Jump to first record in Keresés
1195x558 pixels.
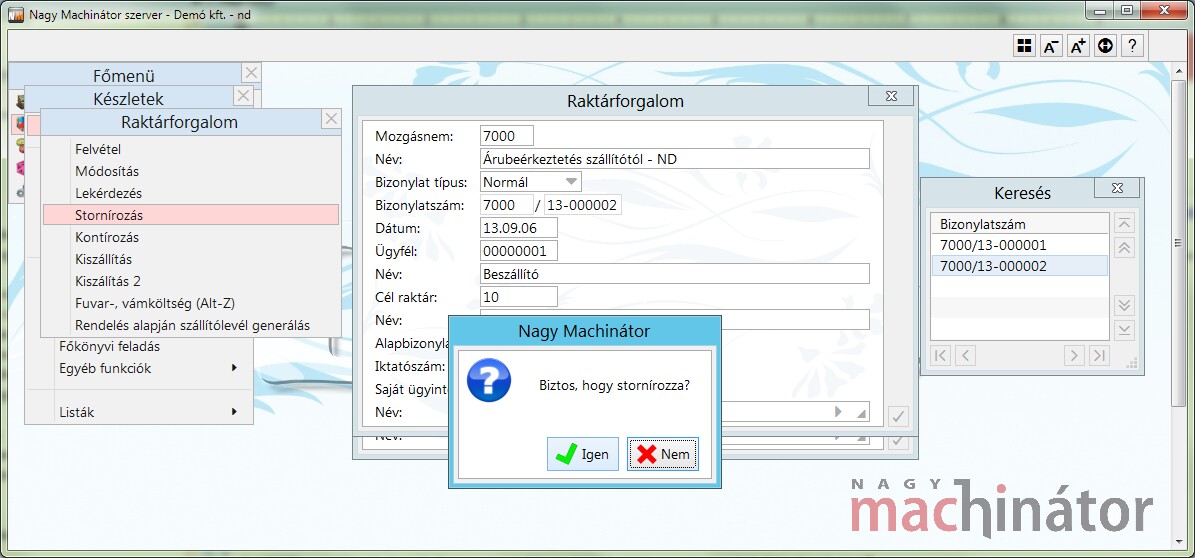pyautogui.click(x=941, y=354)
